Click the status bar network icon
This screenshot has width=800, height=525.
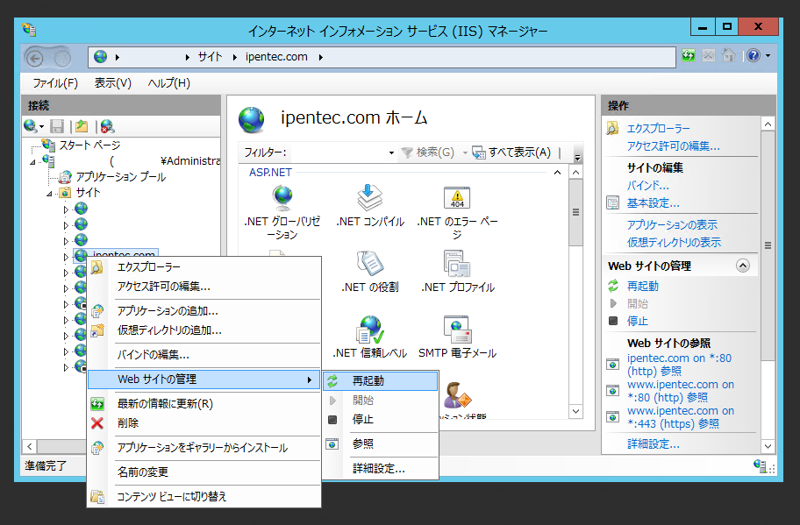(x=760, y=465)
